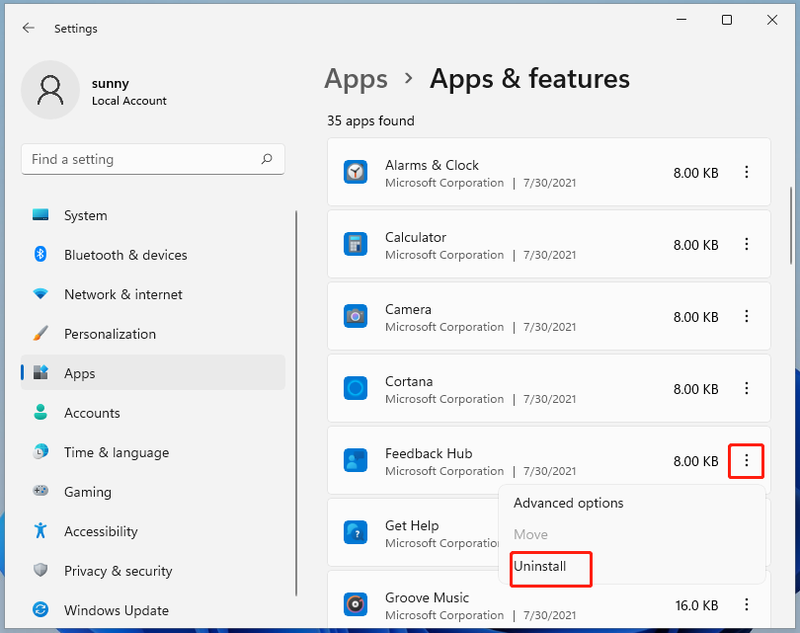The image size is (800, 633).
Task: Click the back arrow icon in Settings
Action: click(29, 28)
